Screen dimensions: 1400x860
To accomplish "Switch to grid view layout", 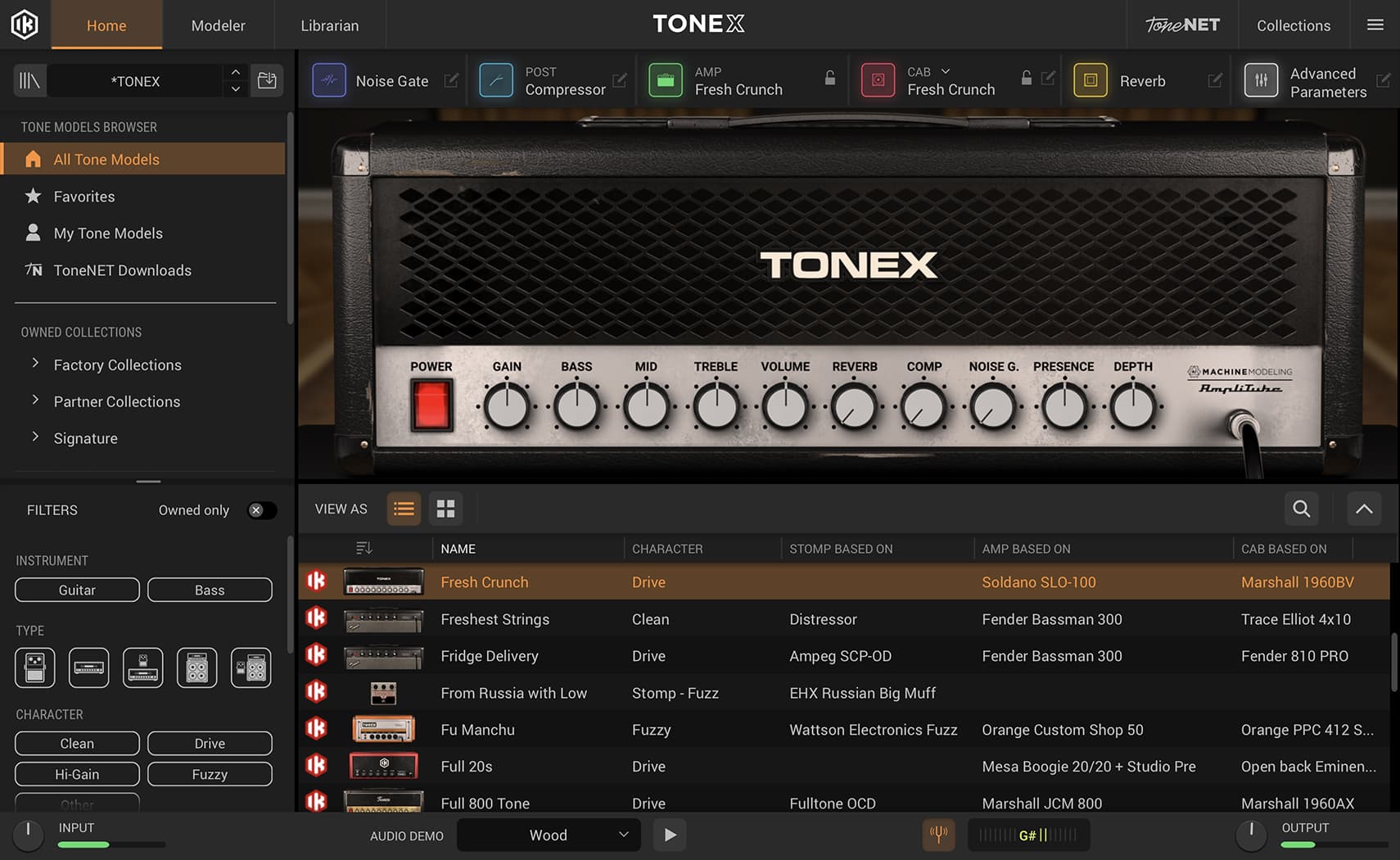I will [445, 509].
